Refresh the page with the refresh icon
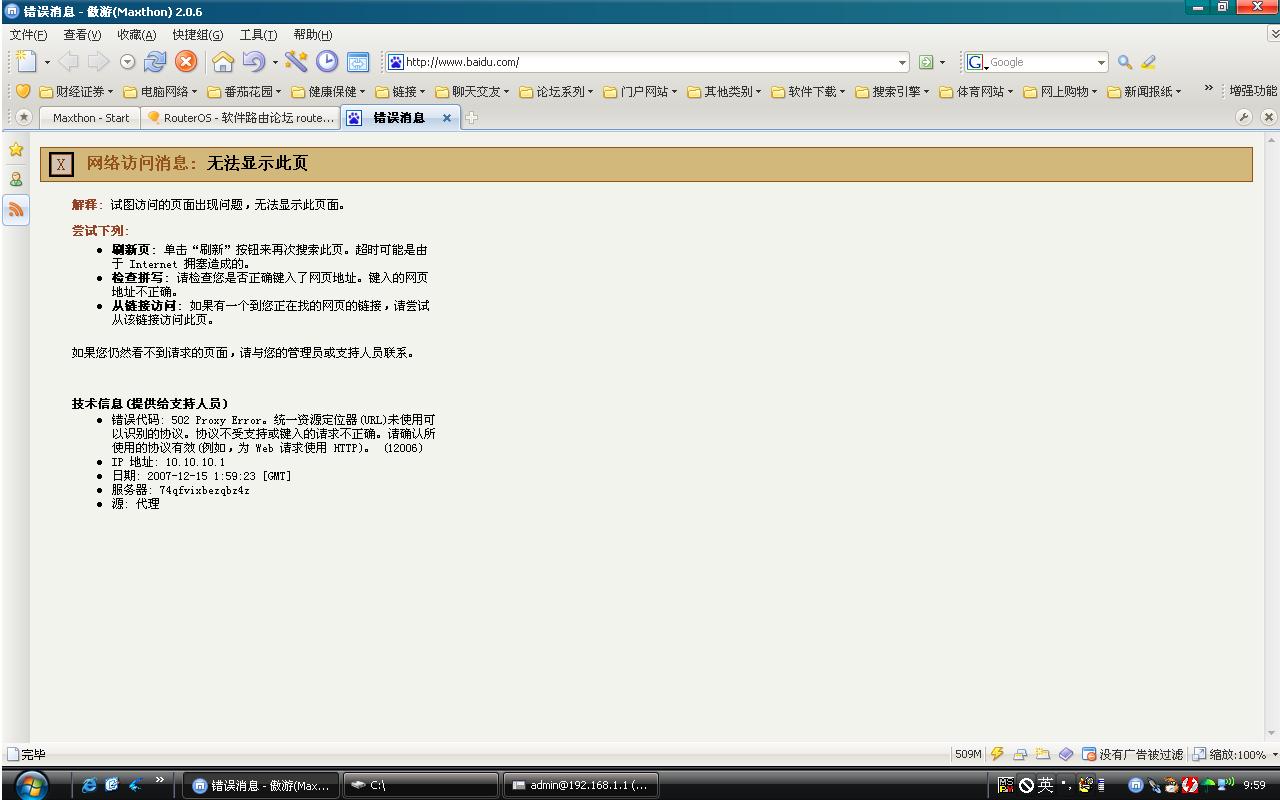 pos(155,62)
